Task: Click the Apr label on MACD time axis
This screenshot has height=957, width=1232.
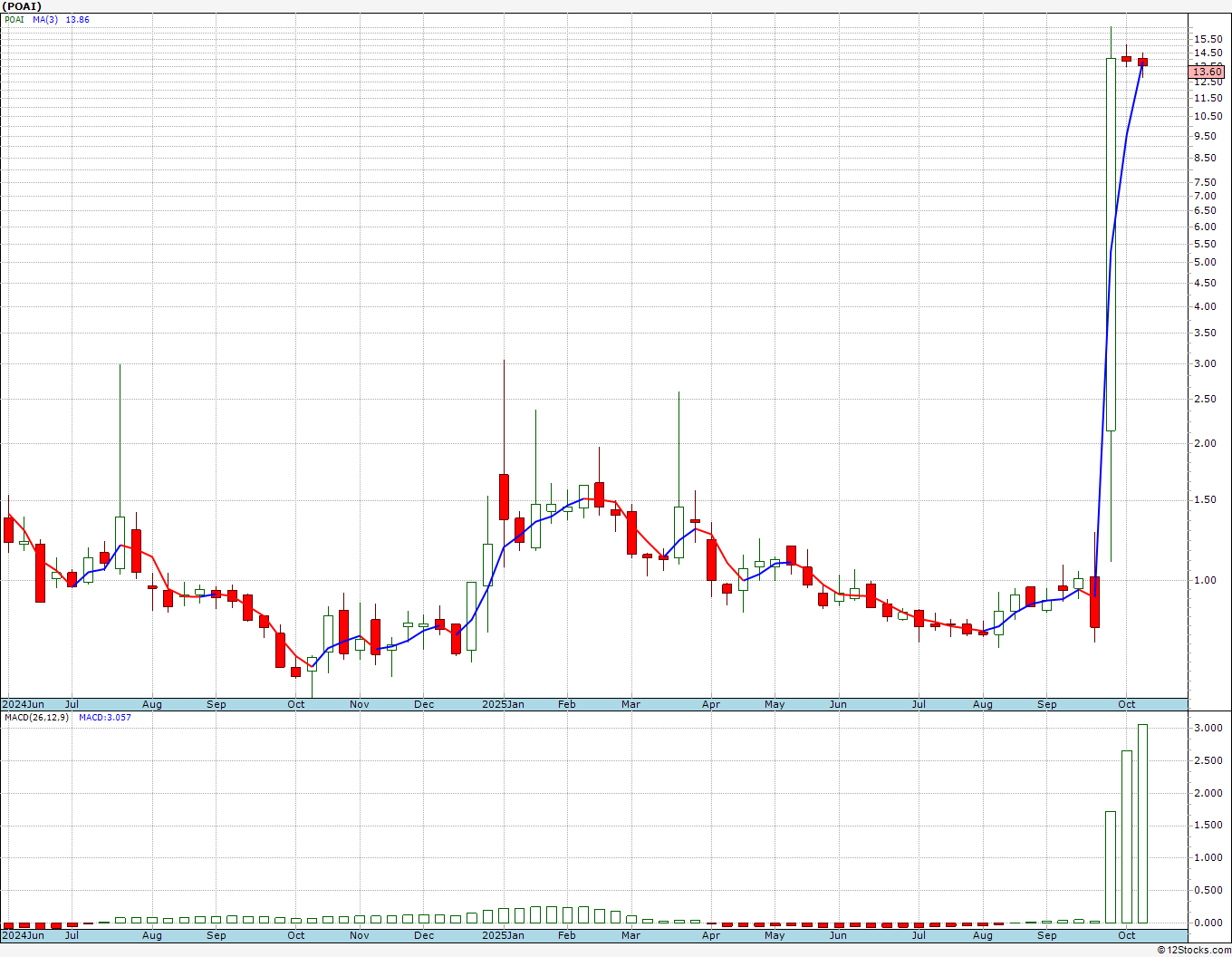Action: pyautogui.click(x=711, y=935)
